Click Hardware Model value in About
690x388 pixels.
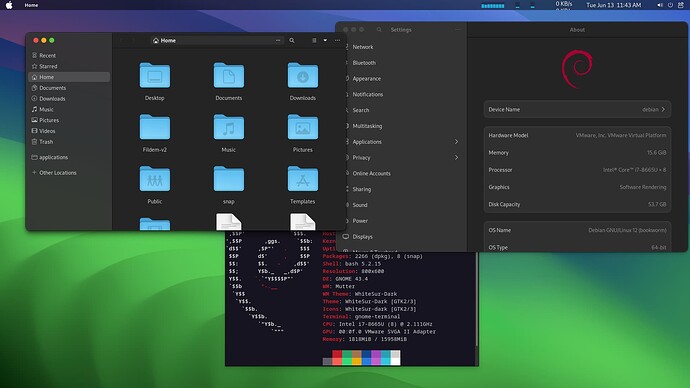click(x=620, y=135)
